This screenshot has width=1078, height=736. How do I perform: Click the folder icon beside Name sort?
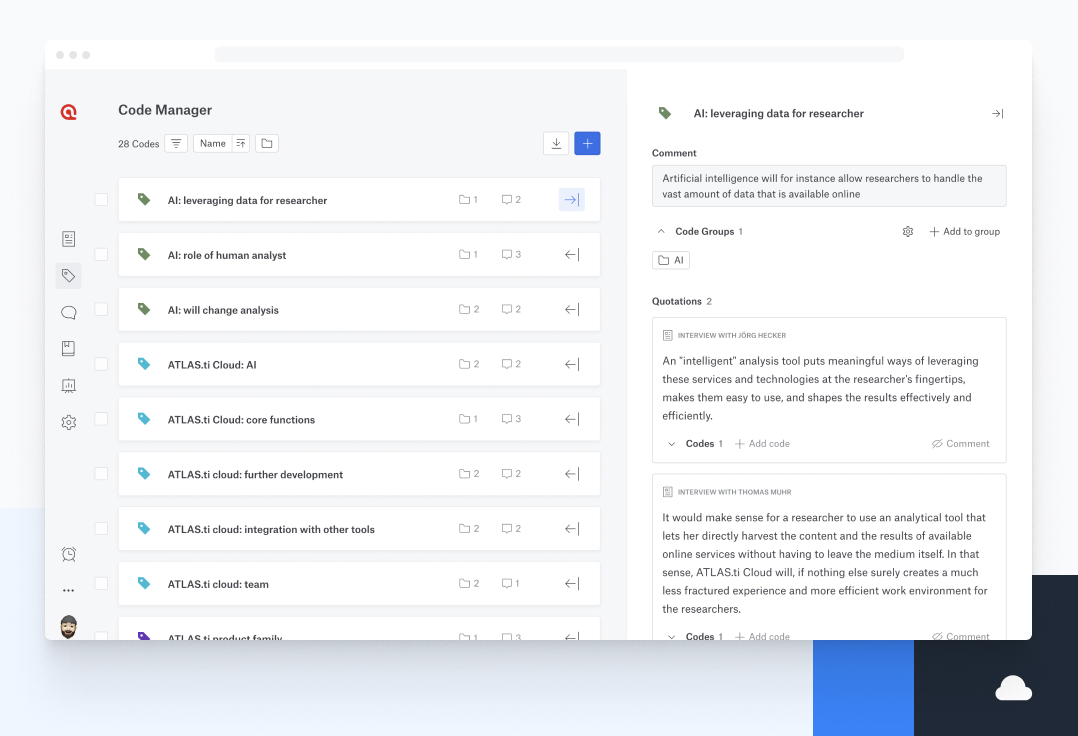coord(266,144)
